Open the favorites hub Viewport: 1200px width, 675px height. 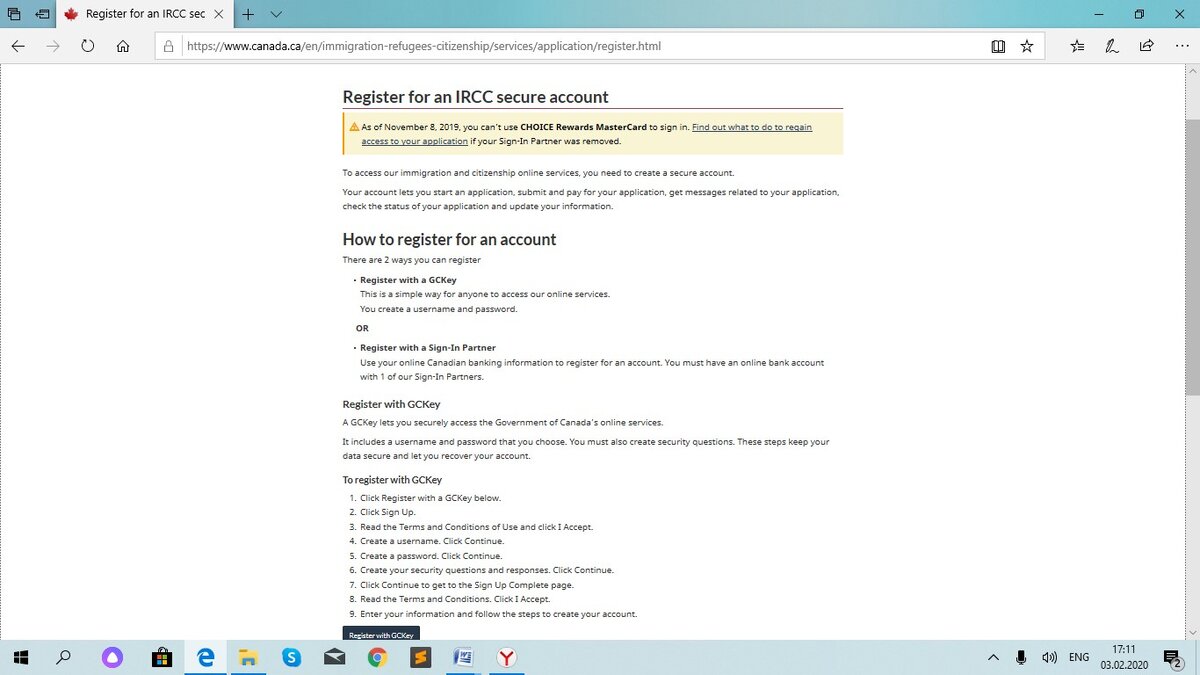coord(1077,46)
